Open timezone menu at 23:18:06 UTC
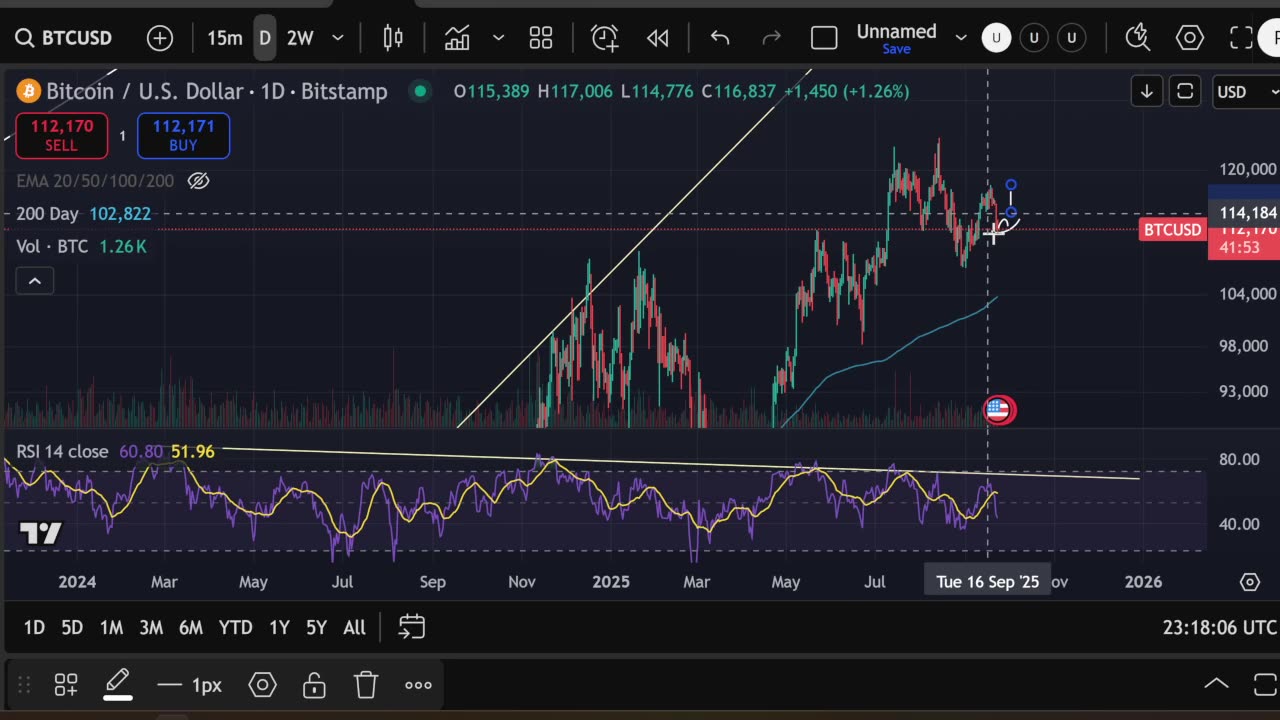The width and height of the screenshot is (1280, 720). click(x=1219, y=627)
